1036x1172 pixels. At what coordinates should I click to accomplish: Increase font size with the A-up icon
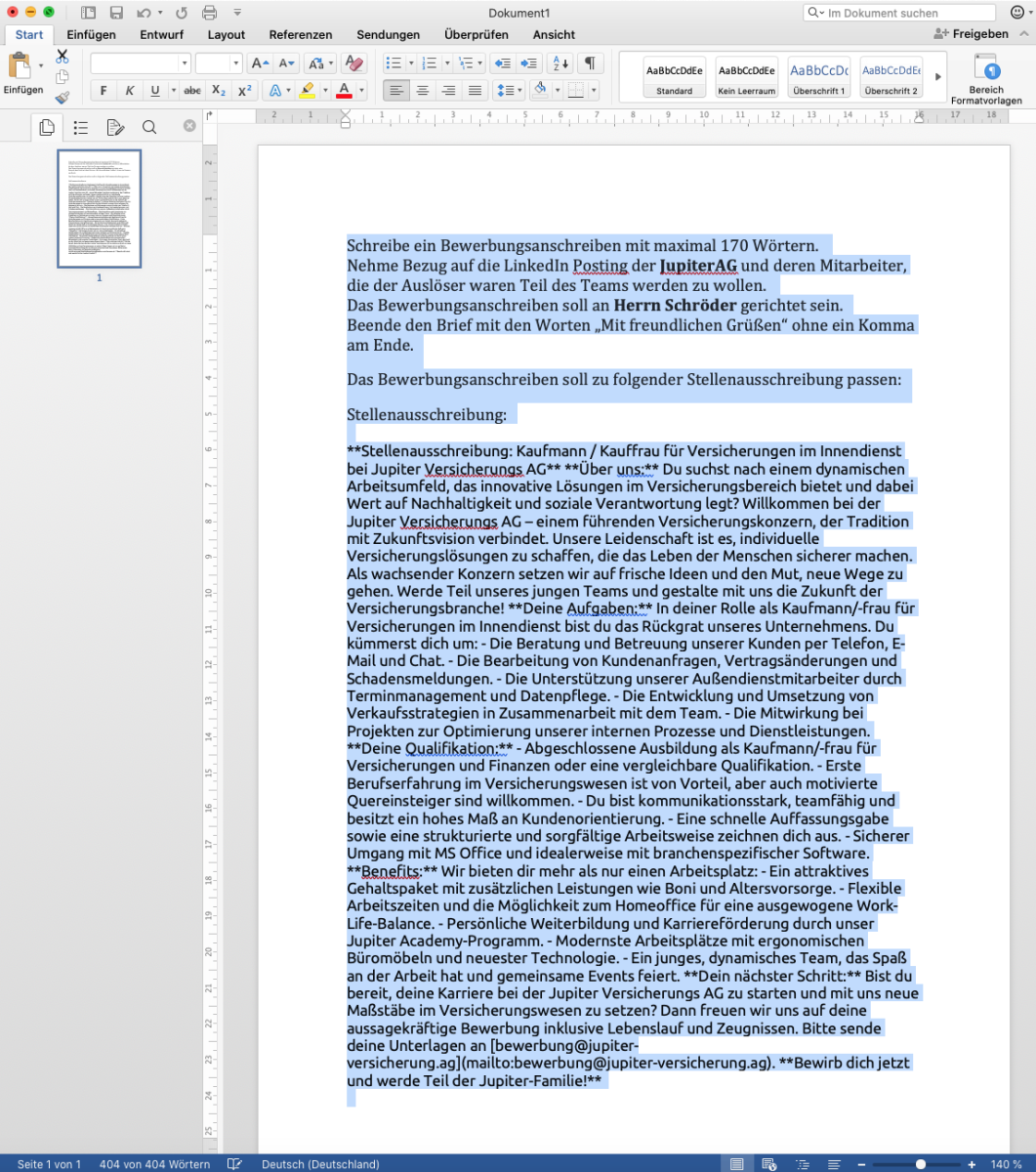point(260,63)
